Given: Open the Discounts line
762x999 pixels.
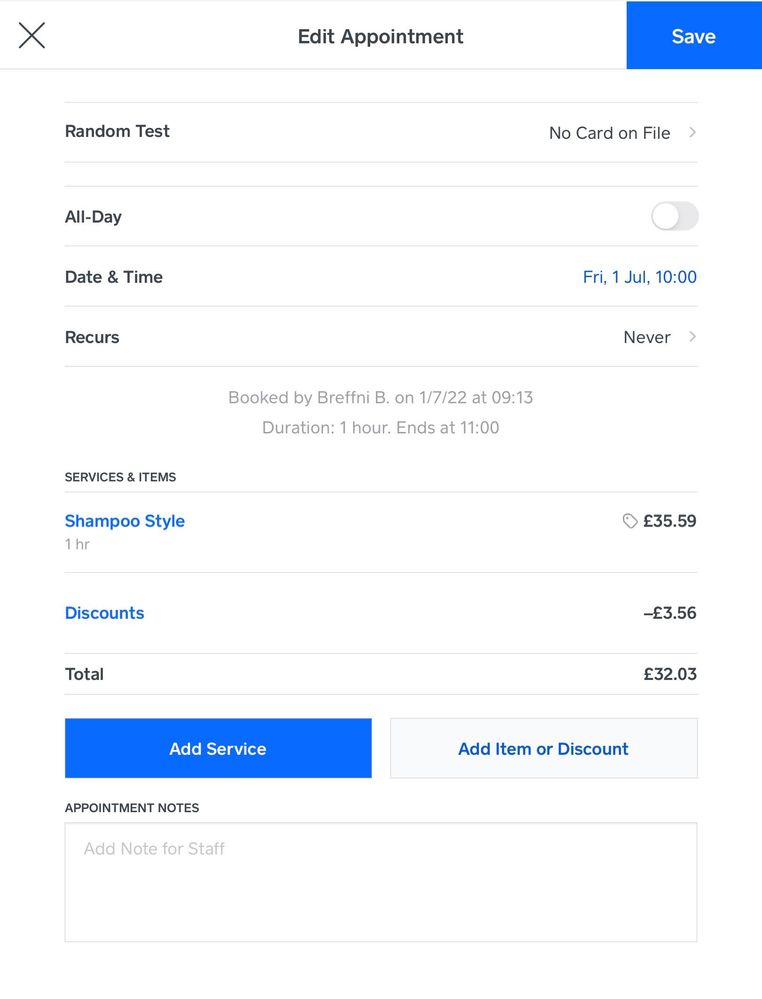Looking at the screenshot, I should click(104, 613).
